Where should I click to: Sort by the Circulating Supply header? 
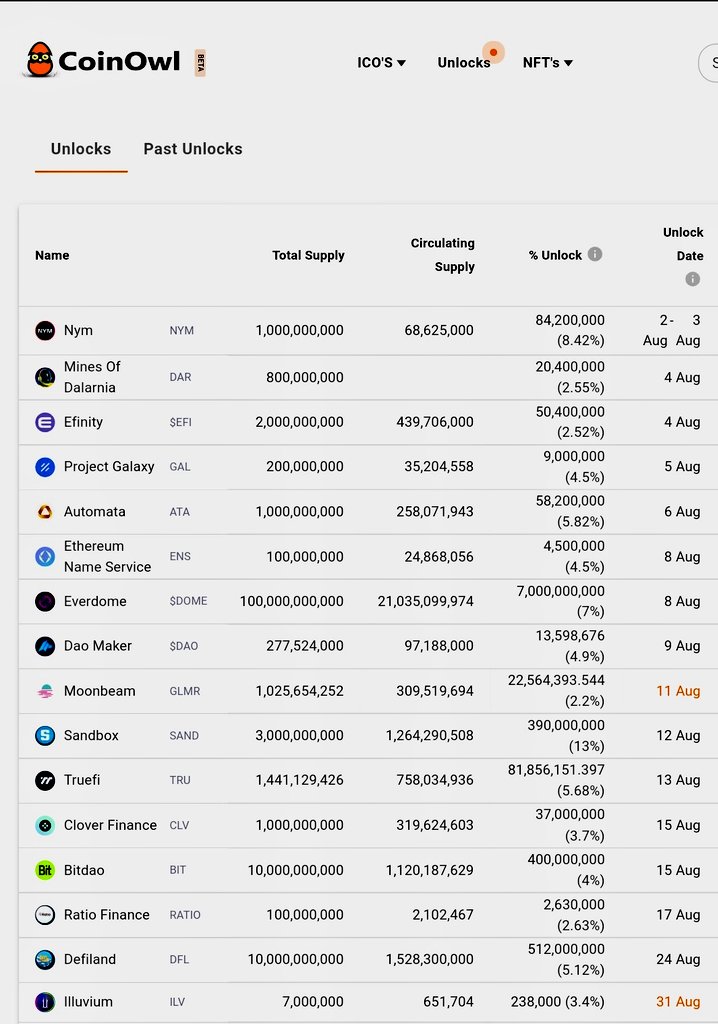click(x=442, y=255)
